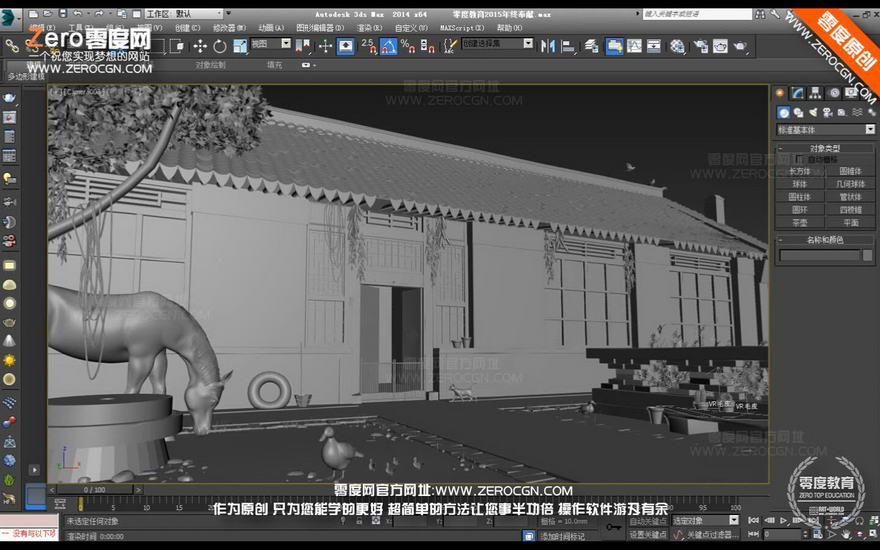Open the Material Editor sphere icon
880x550 pixels.
[x=677, y=46]
